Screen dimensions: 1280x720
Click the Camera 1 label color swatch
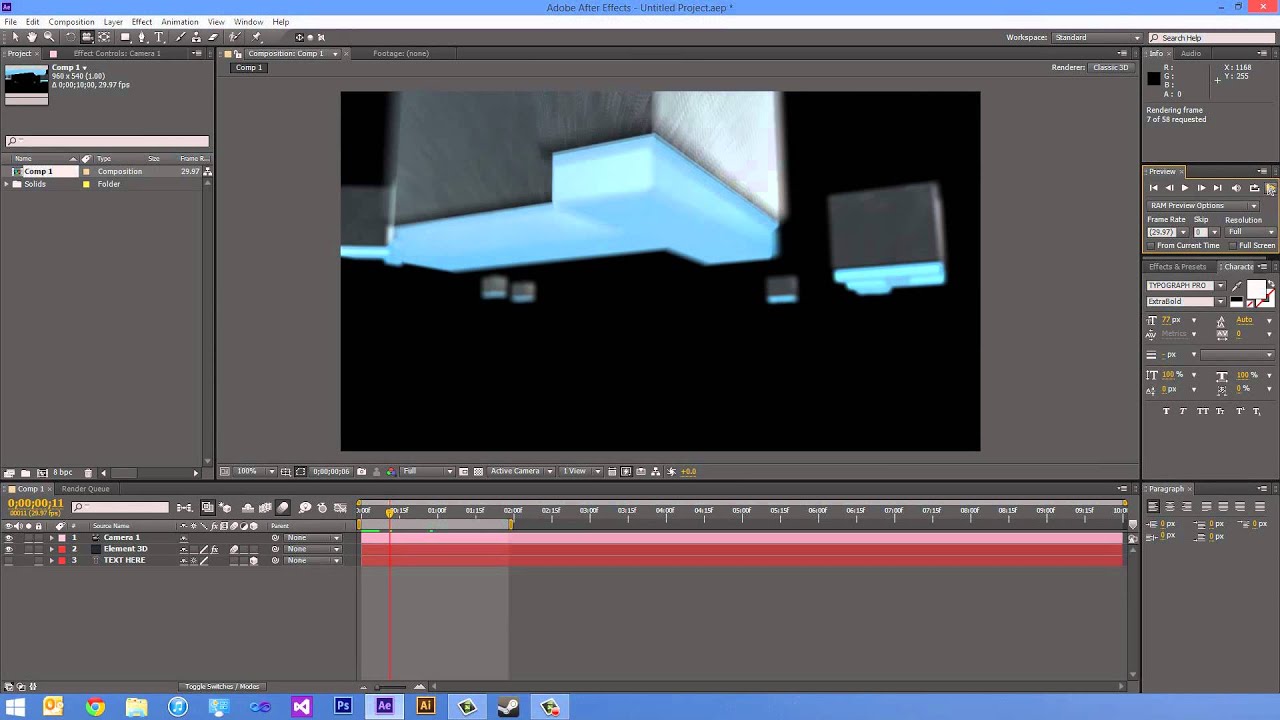click(x=62, y=537)
